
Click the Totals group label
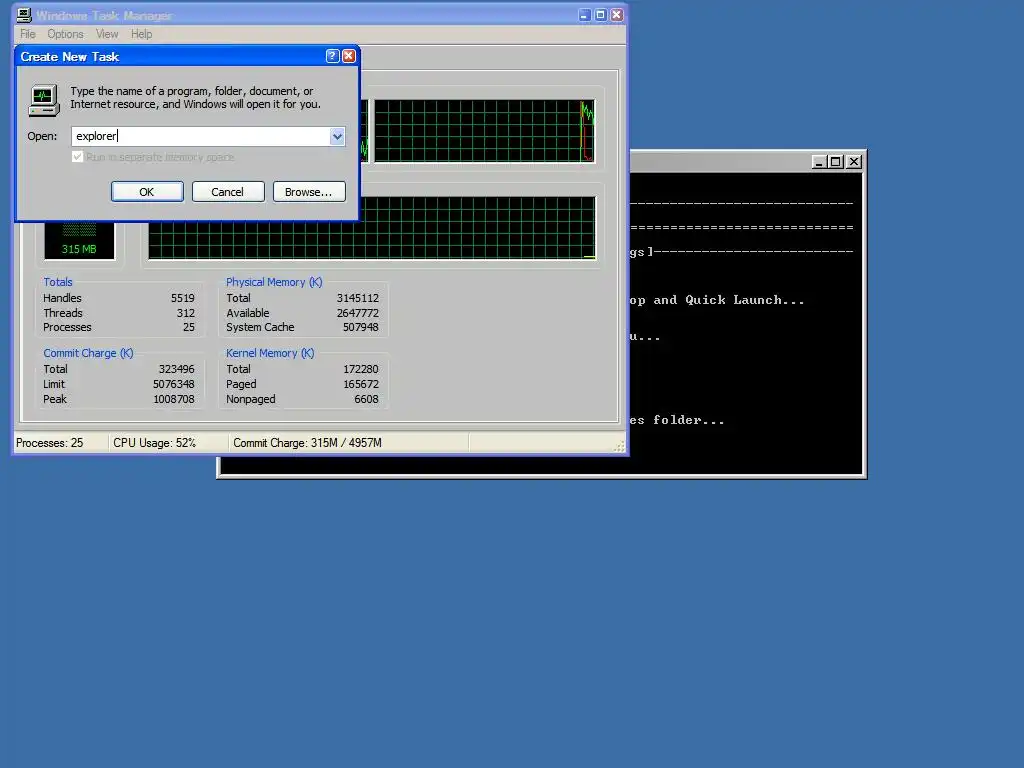point(57,282)
